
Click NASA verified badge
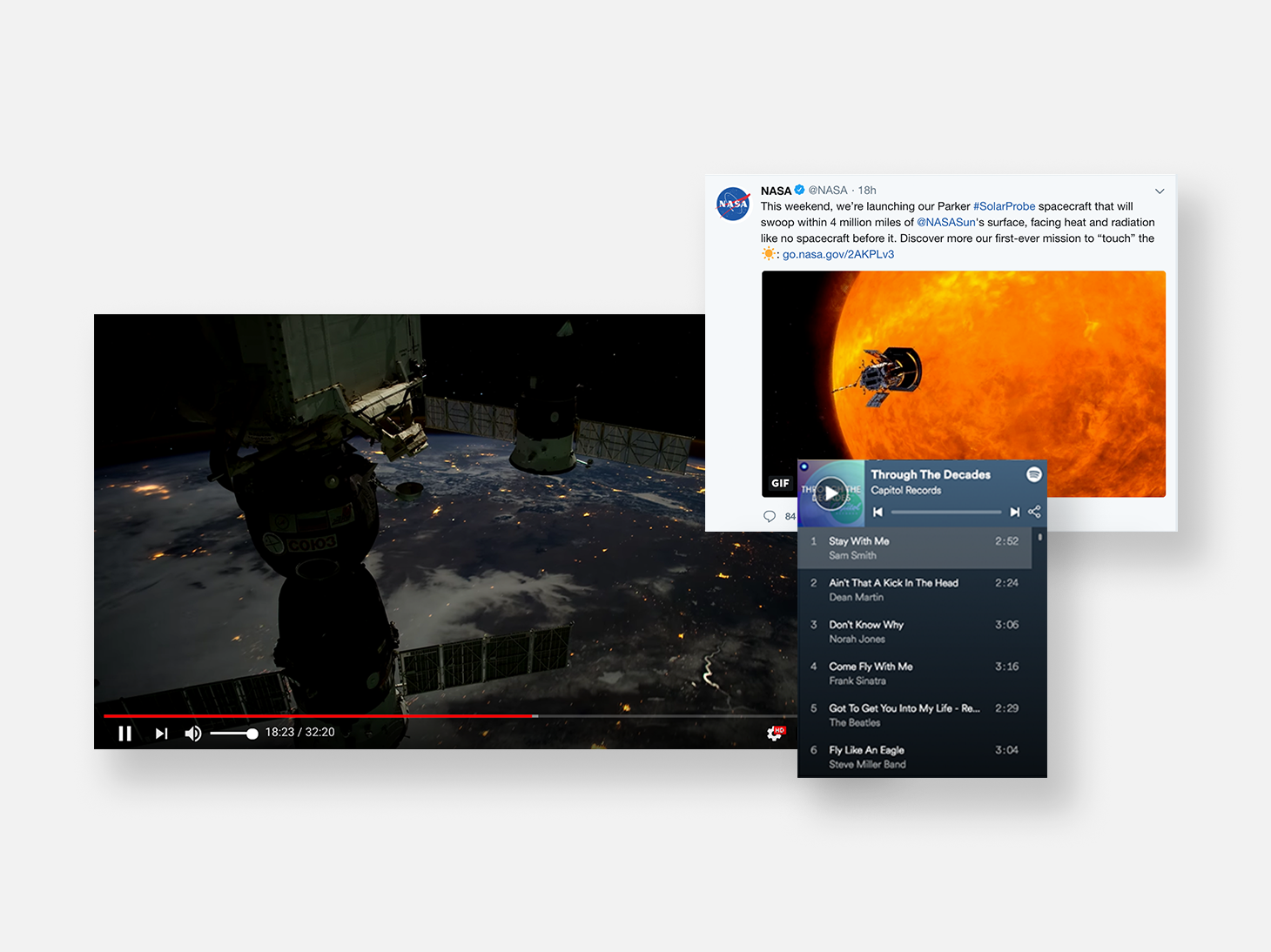click(799, 190)
